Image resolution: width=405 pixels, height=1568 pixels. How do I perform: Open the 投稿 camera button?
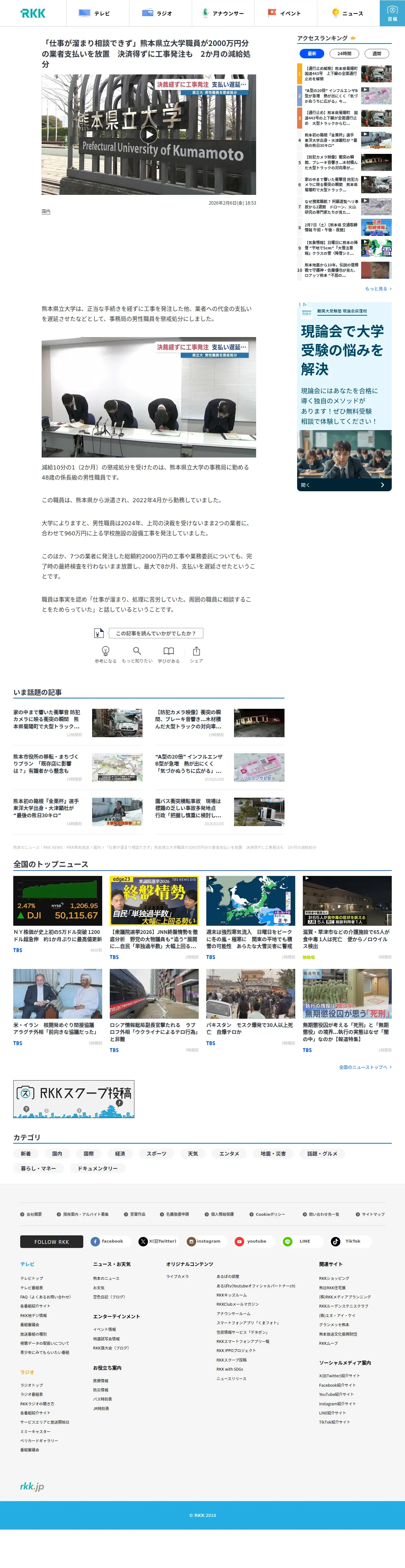pos(392,13)
